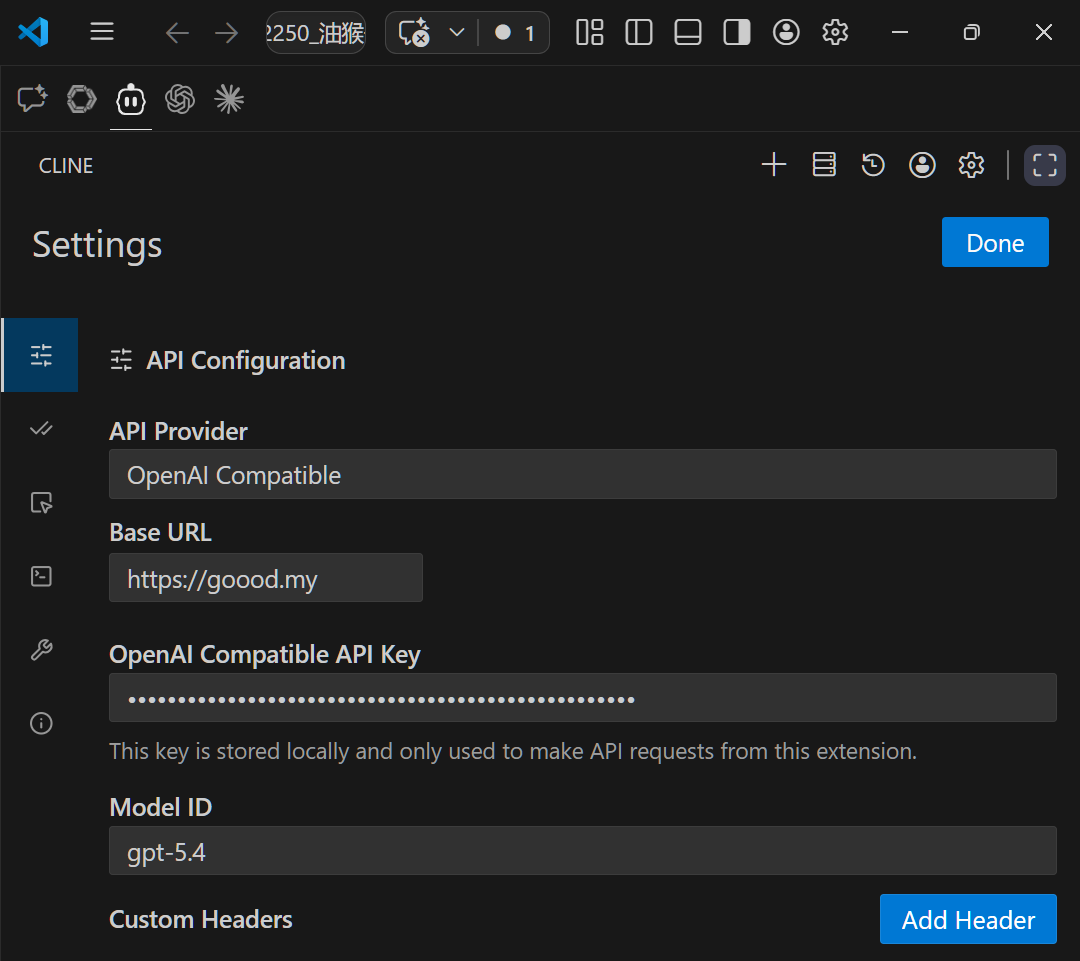Expand the chat agent chevron in title bar
Screen dimensions: 1080x961
pos(456,32)
